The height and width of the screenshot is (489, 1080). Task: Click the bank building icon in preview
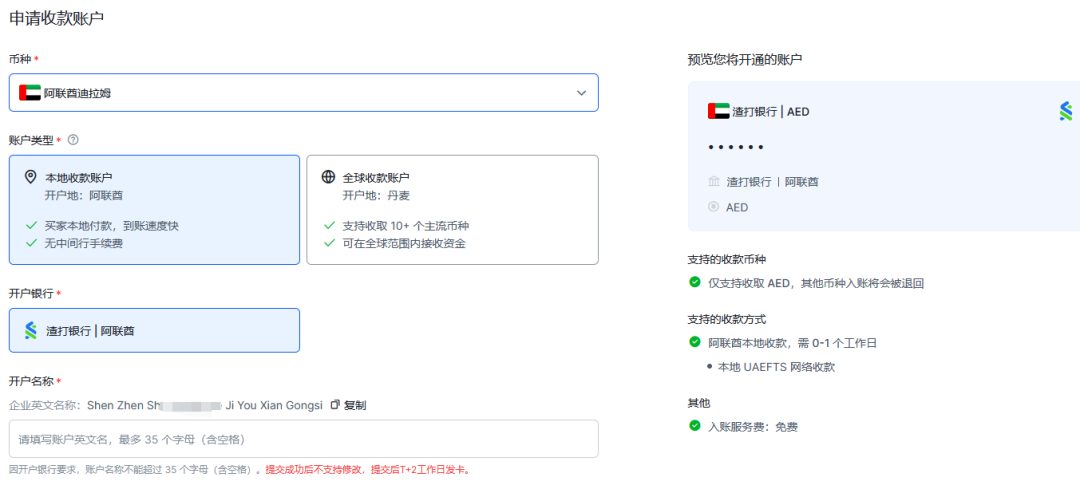click(x=713, y=182)
